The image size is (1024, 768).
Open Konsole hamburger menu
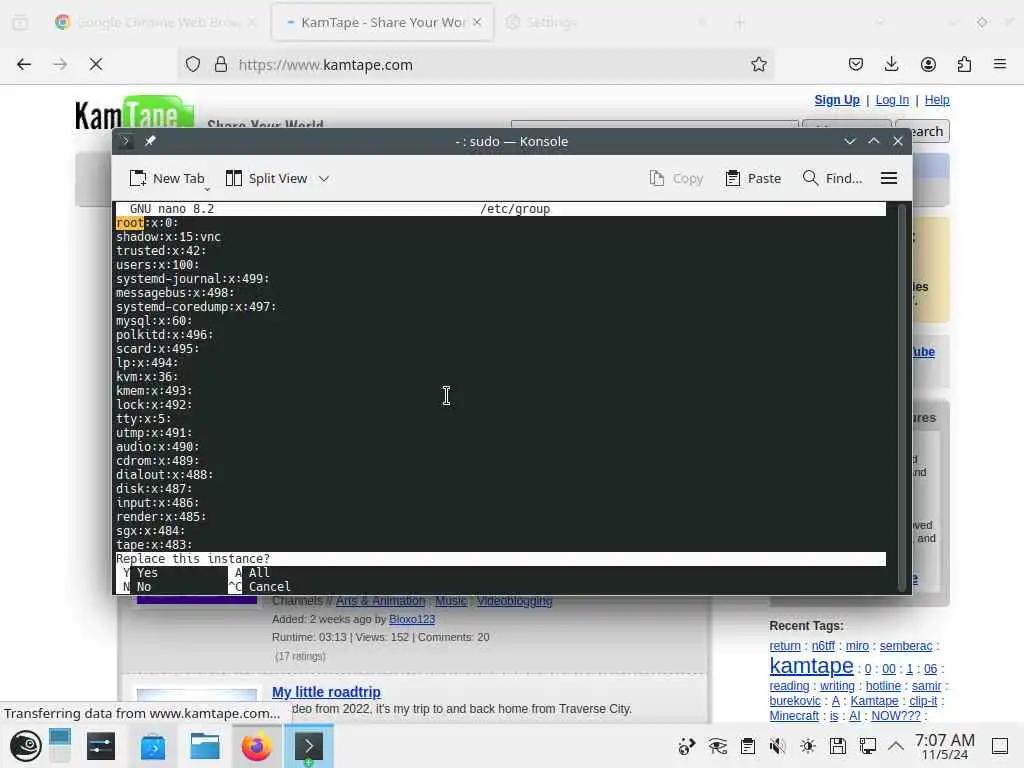pos(889,178)
